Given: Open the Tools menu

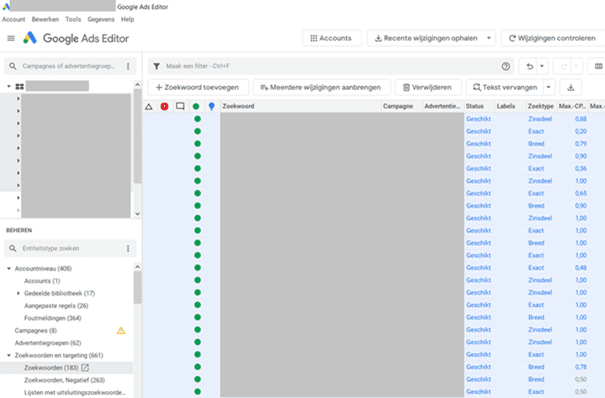Looking at the screenshot, I should click(73, 19).
